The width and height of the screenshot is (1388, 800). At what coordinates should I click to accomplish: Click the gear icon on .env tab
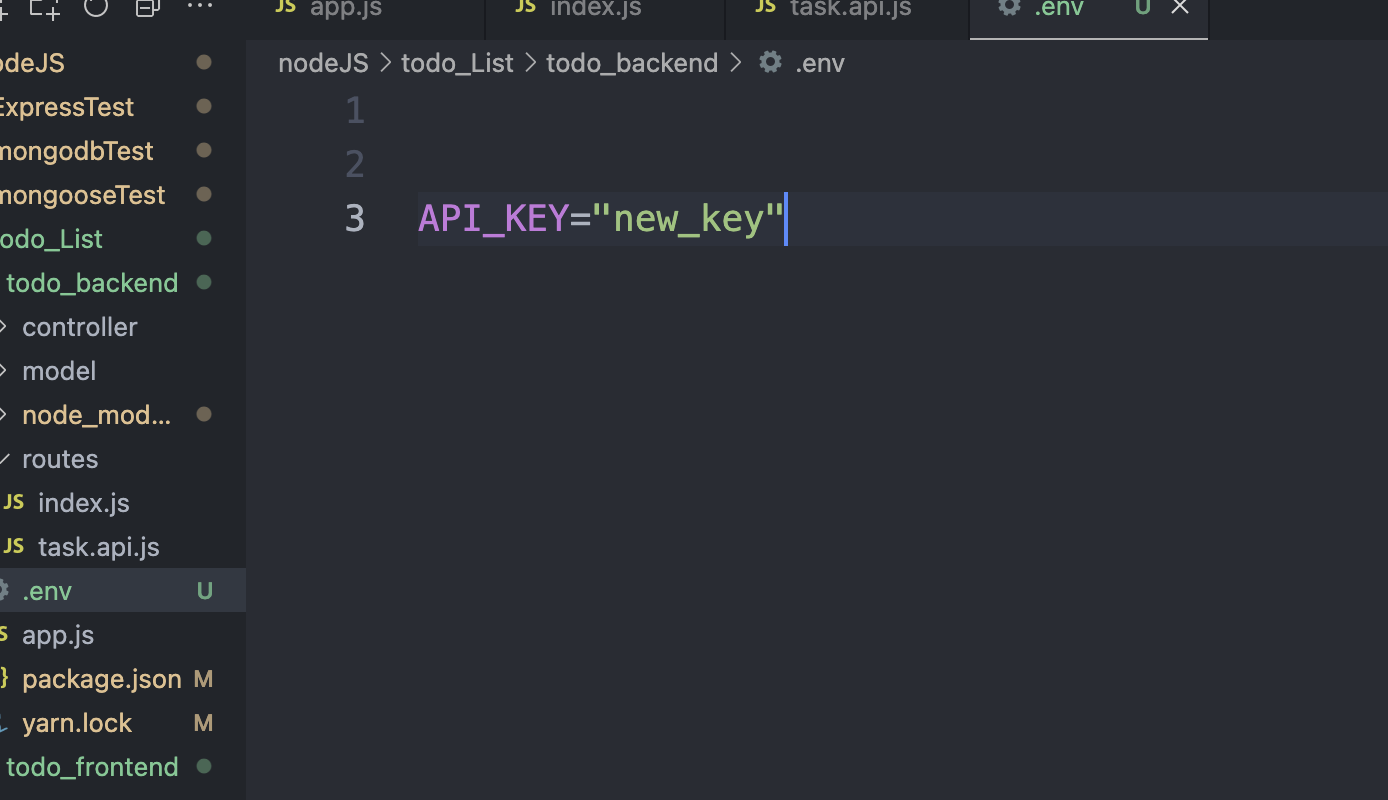point(1010,7)
